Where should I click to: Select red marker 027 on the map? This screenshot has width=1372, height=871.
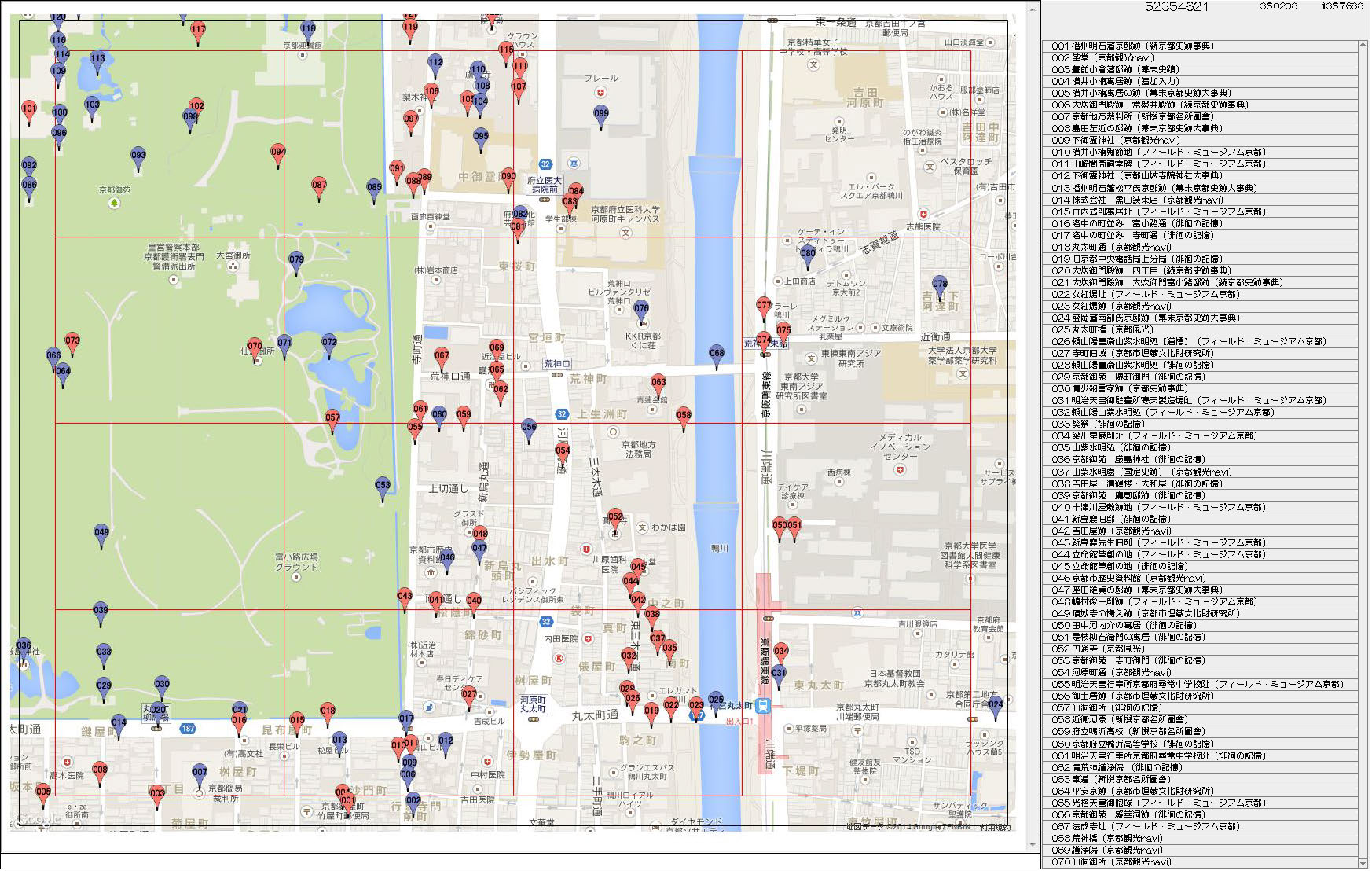[469, 698]
